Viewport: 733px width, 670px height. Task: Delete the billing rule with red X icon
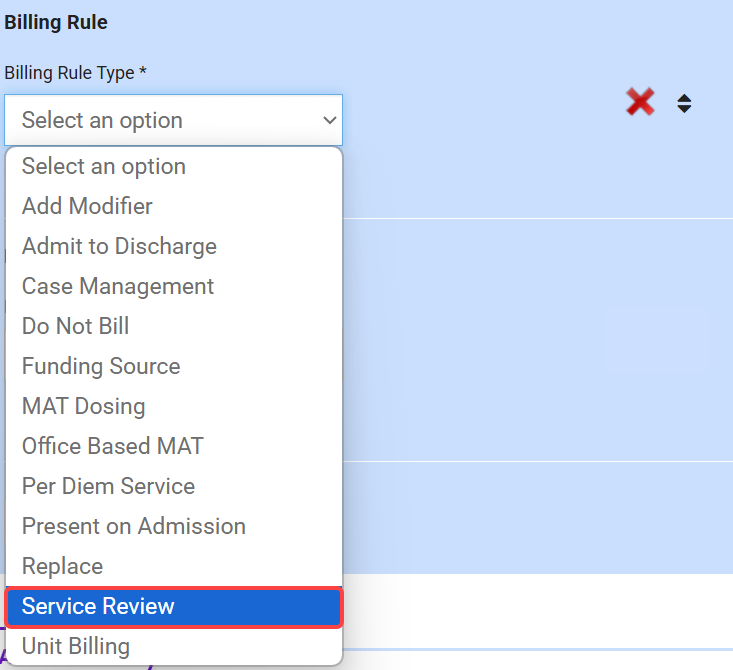coord(640,102)
